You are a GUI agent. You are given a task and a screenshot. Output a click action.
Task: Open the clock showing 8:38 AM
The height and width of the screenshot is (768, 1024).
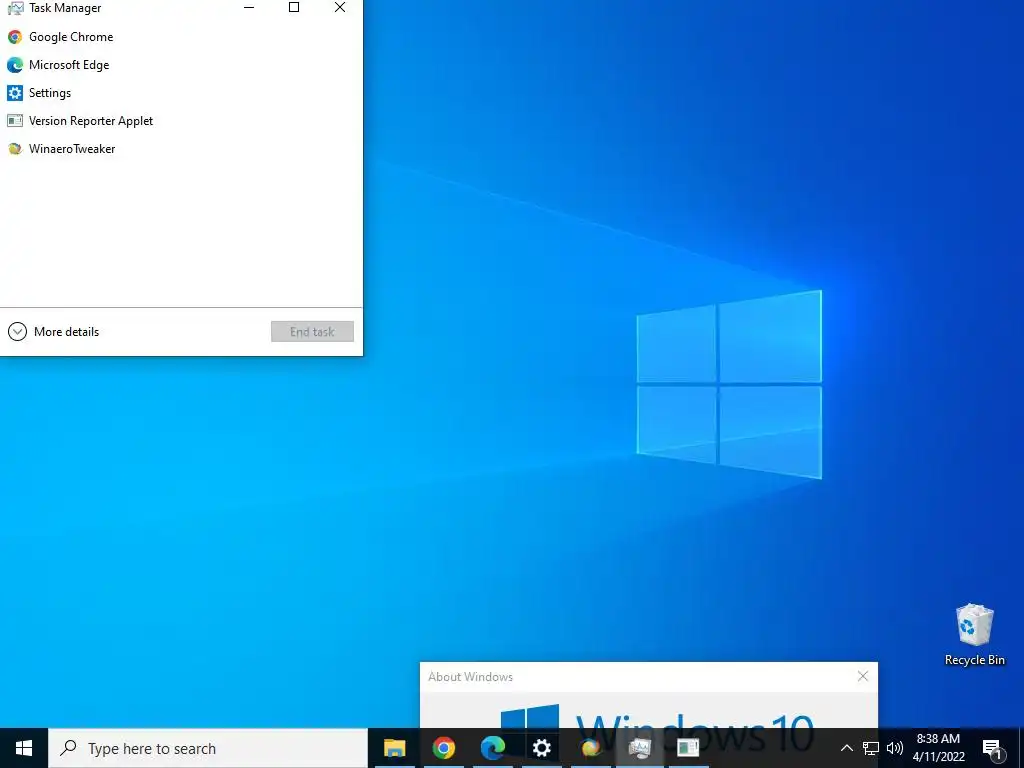click(x=938, y=748)
